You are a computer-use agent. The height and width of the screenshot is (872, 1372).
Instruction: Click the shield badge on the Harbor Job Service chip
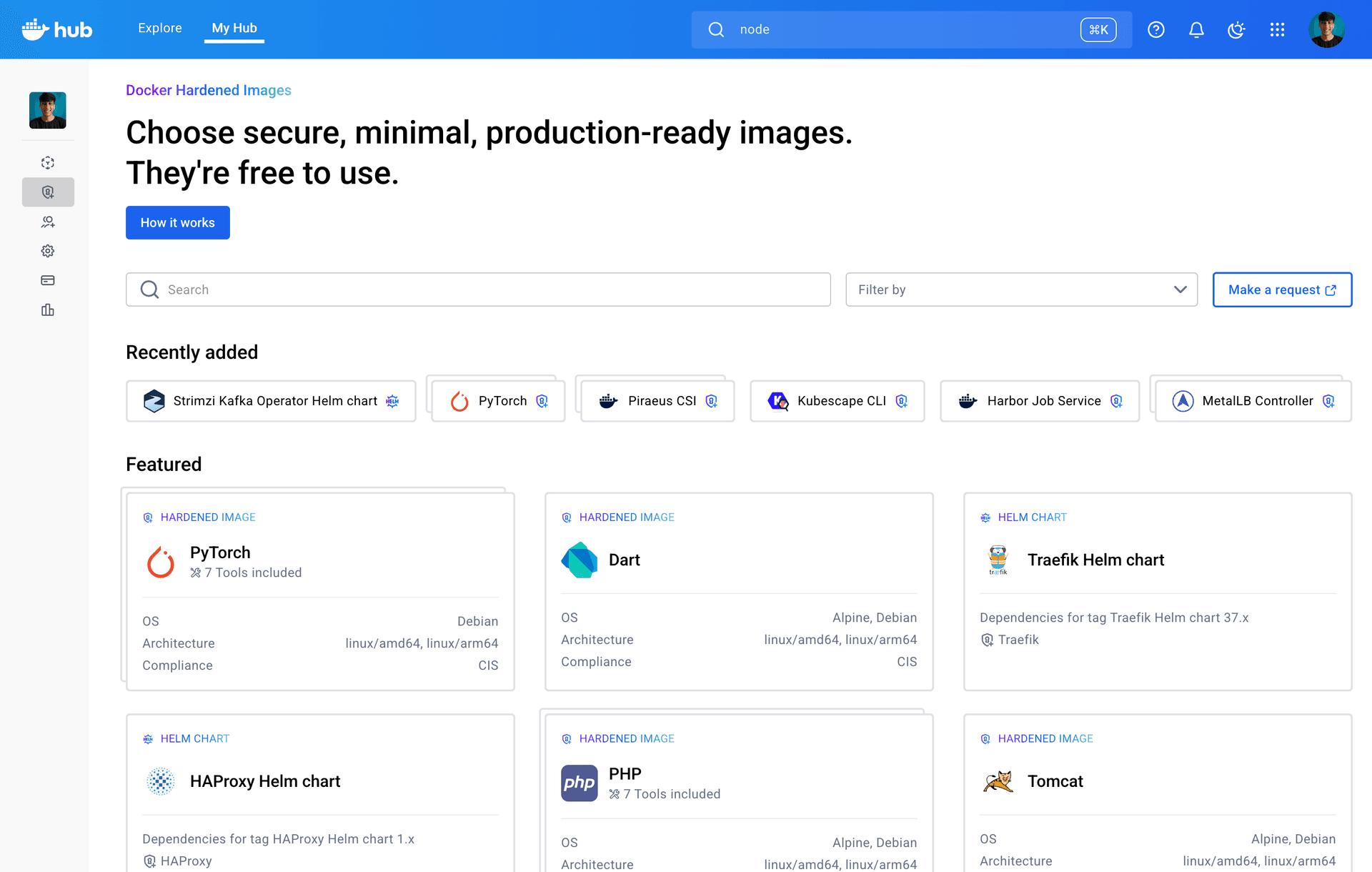click(x=1116, y=401)
